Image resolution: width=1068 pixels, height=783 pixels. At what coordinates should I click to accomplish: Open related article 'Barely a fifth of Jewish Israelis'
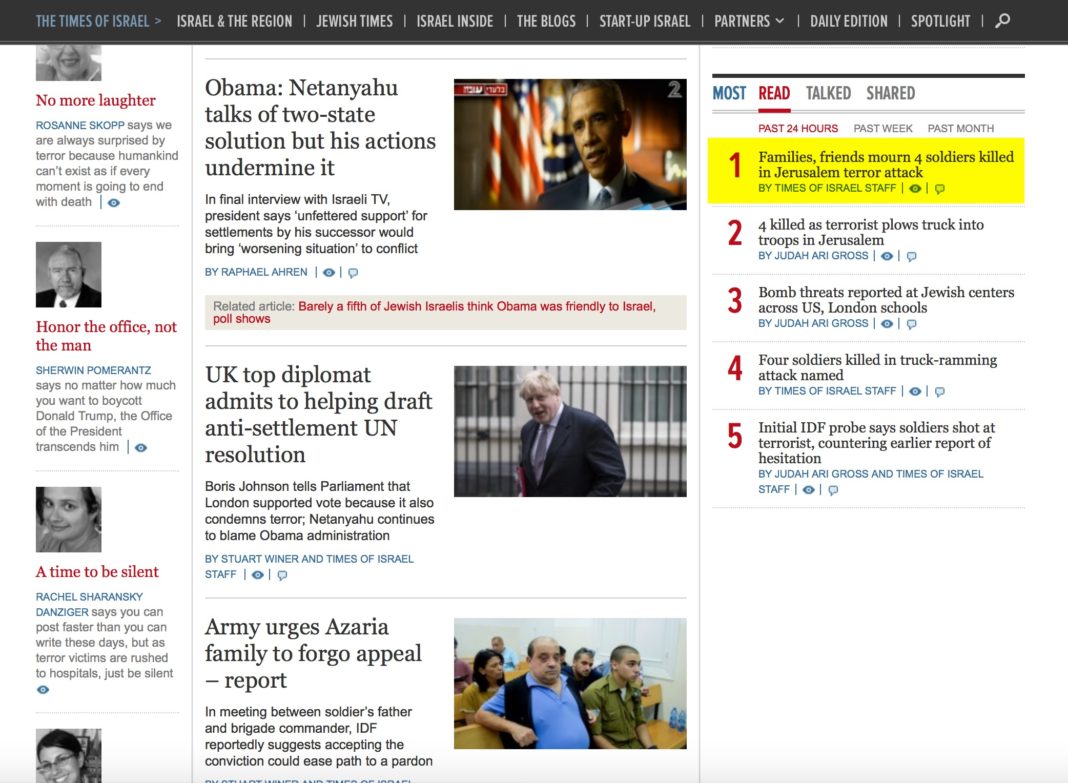click(x=434, y=313)
